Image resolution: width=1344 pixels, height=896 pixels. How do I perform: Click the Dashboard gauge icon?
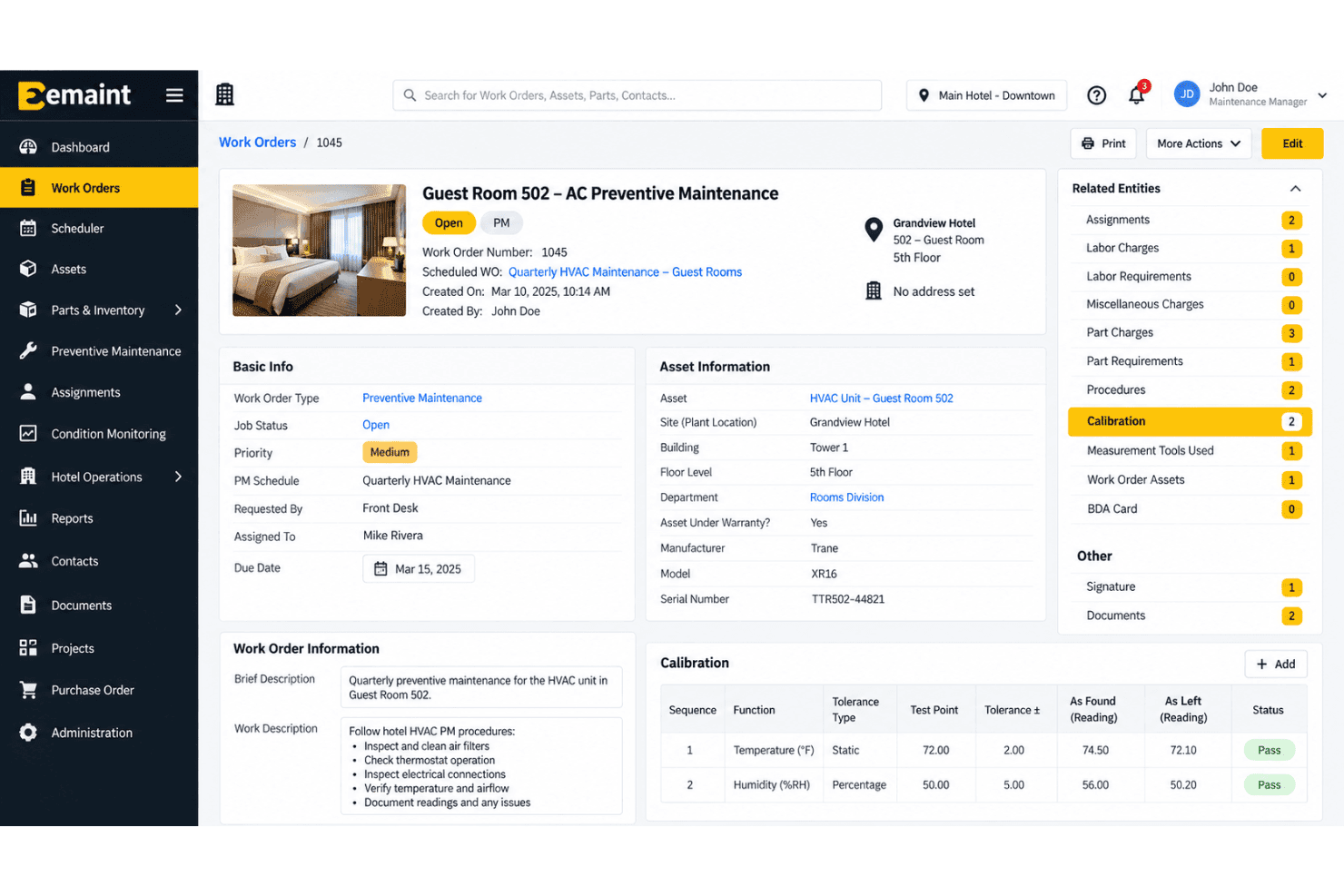point(28,147)
